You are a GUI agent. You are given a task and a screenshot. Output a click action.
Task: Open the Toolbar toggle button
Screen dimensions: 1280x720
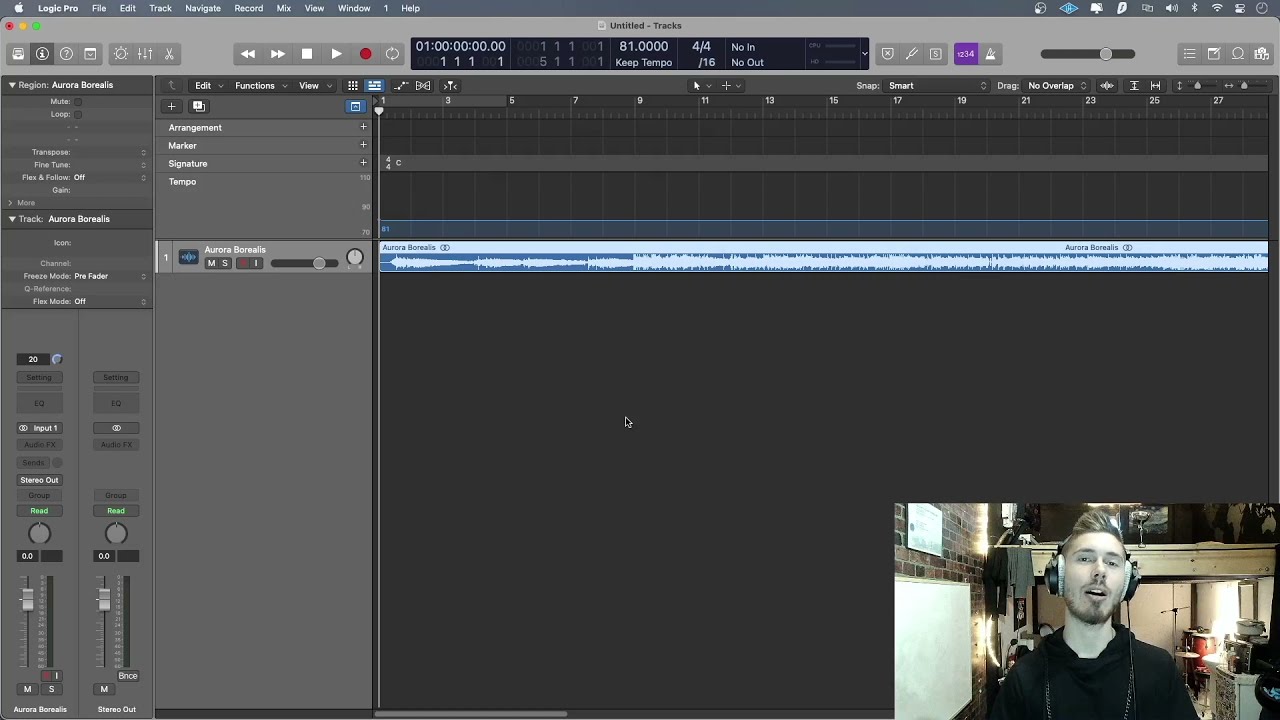(x=90, y=54)
